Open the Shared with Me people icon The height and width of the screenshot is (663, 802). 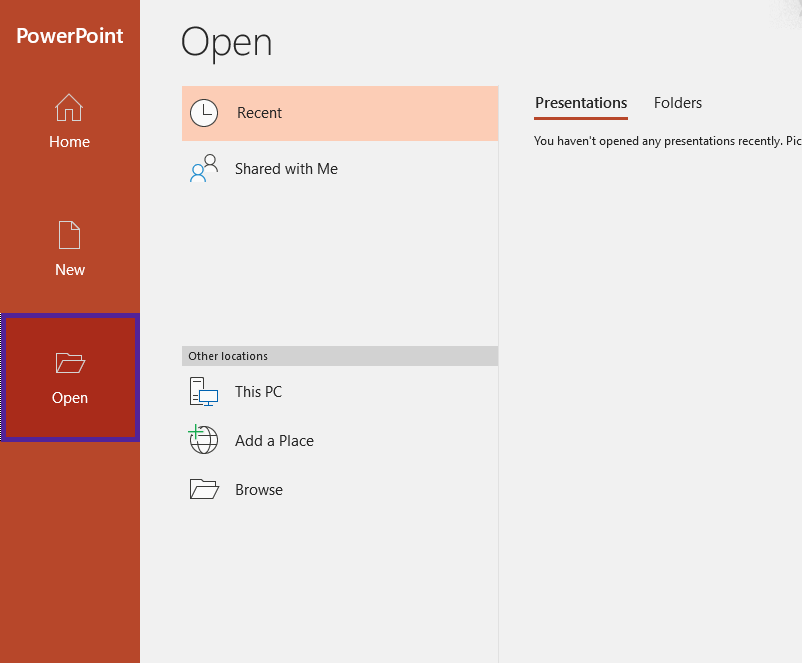click(204, 168)
